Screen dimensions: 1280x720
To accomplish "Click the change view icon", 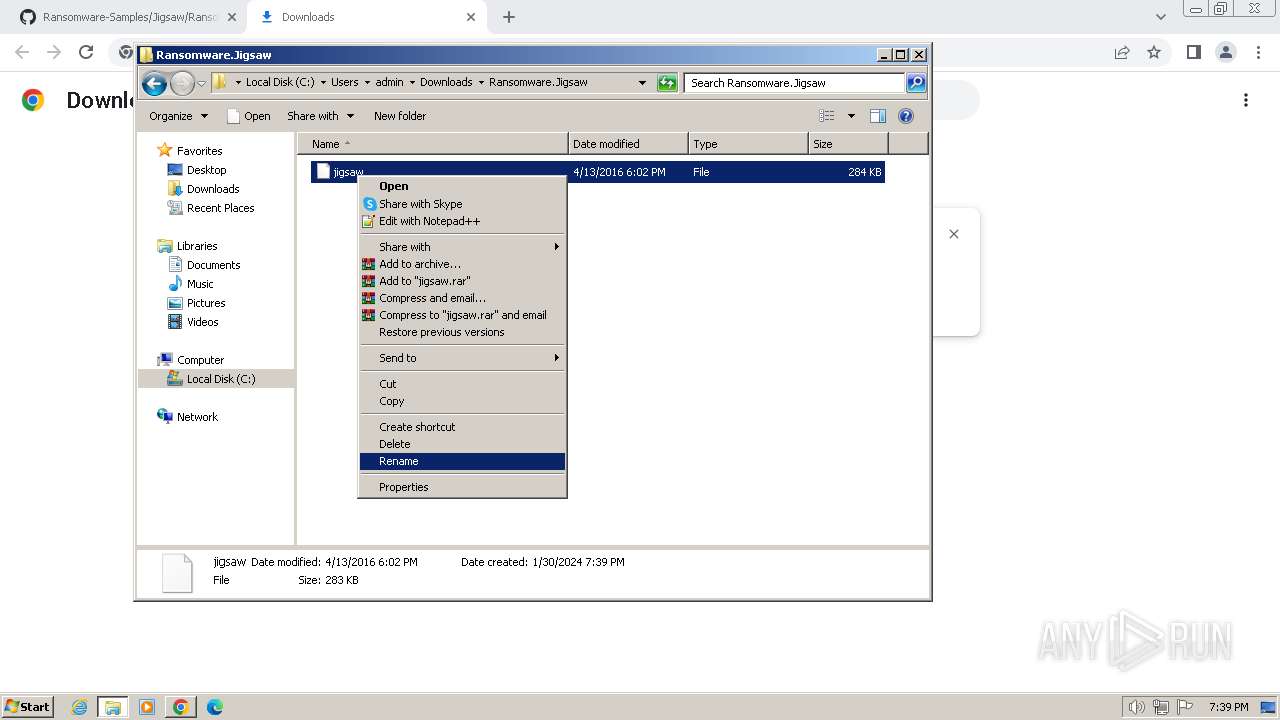I will [x=827, y=116].
